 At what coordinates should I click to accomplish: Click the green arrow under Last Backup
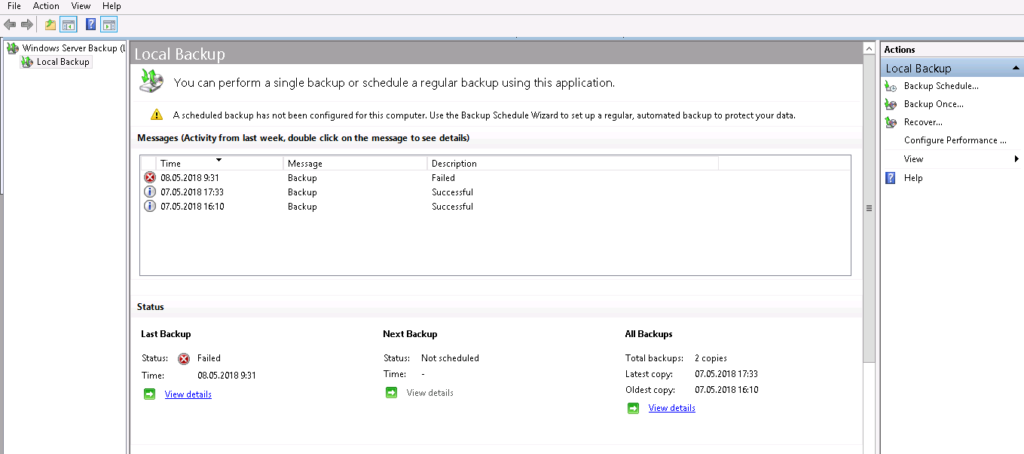coord(150,395)
